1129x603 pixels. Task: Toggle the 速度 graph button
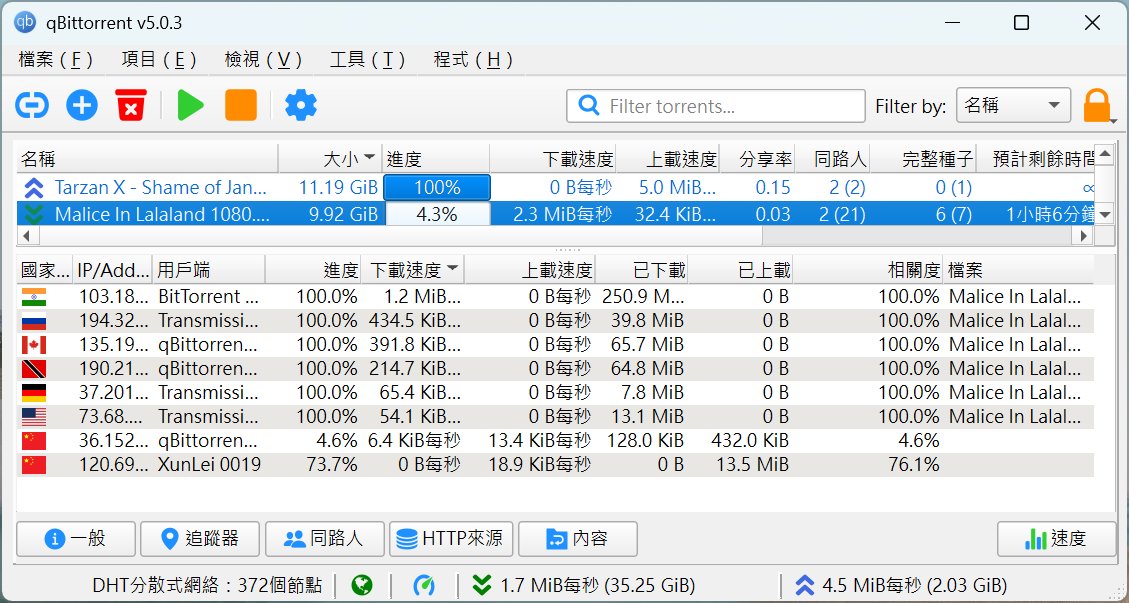[1056, 539]
